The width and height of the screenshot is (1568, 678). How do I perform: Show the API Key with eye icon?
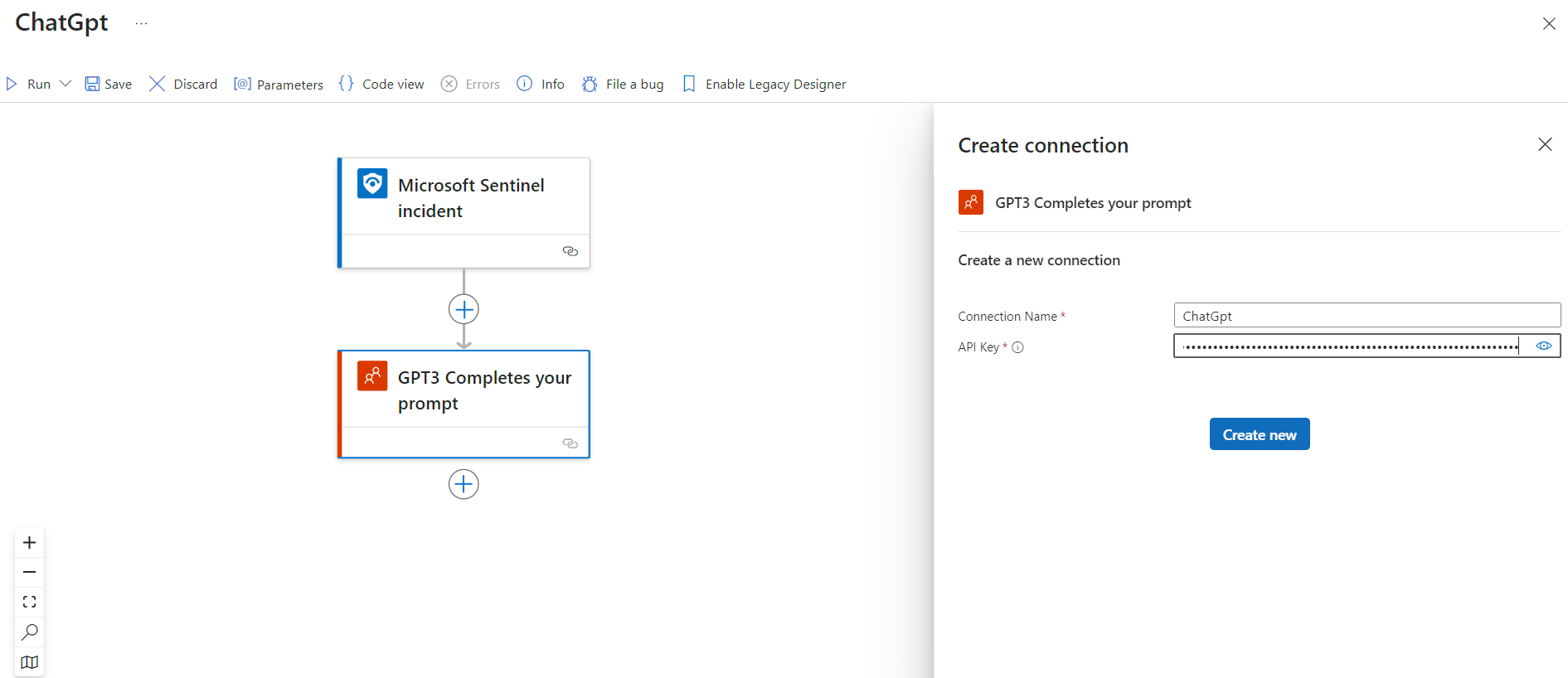pyautogui.click(x=1544, y=346)
